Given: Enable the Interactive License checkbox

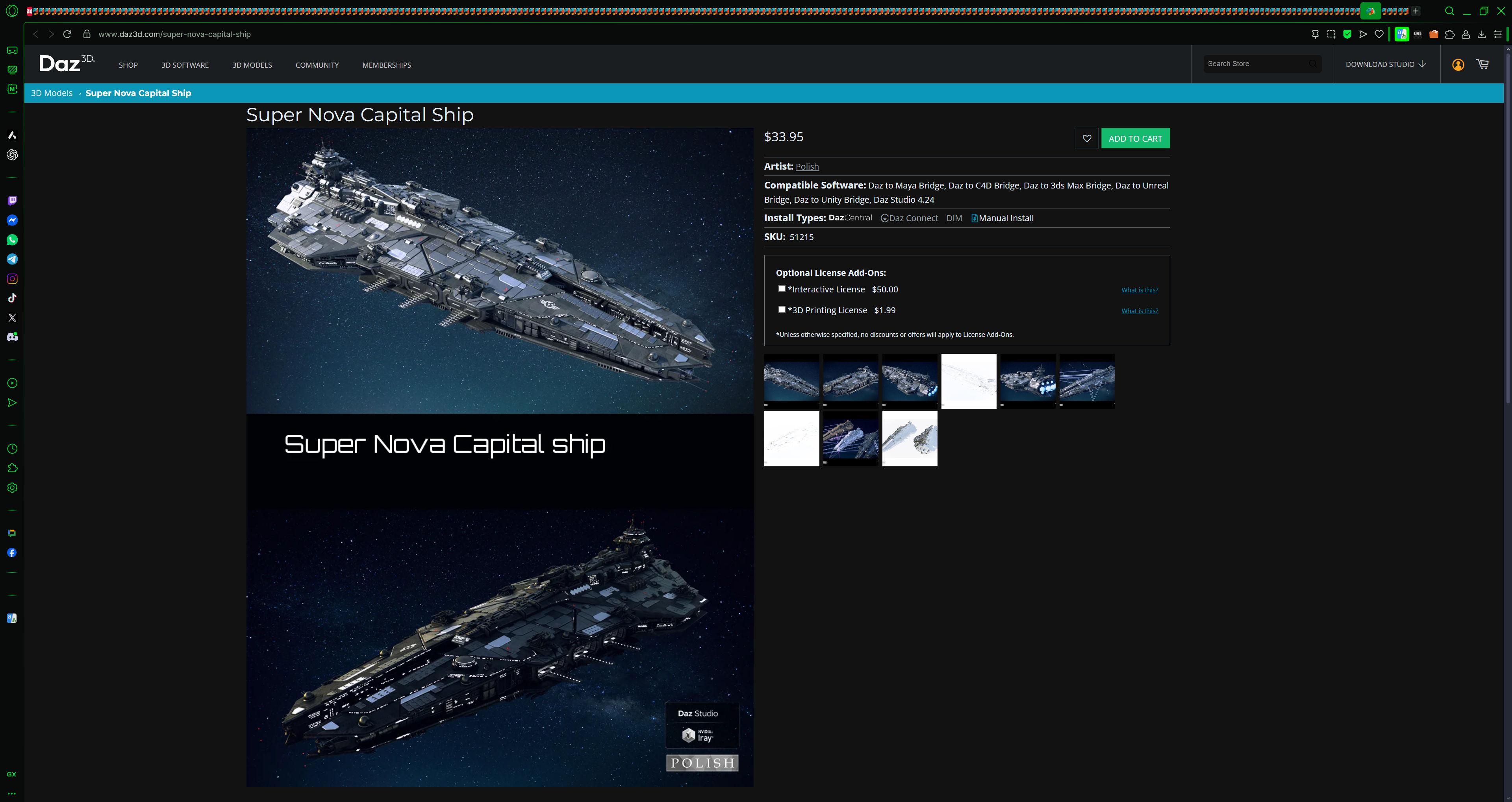Looking at the screenshot, I should click(x=782, y=289).
